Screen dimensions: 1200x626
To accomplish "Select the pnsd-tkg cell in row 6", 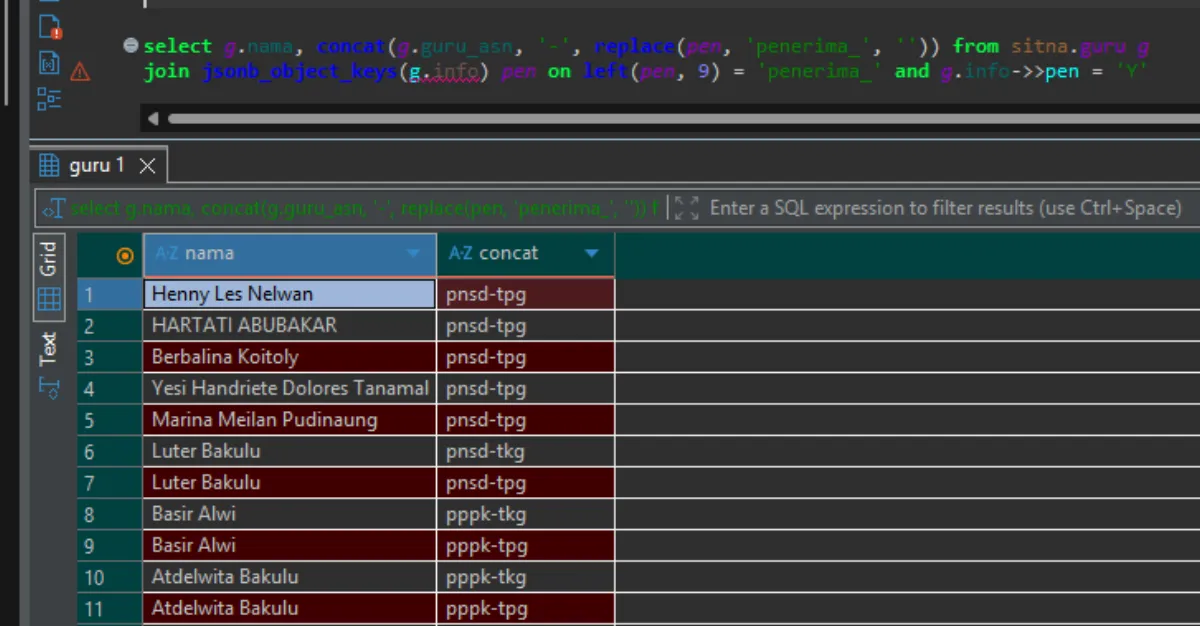I will pyautogui.click(x=526, y=451).
